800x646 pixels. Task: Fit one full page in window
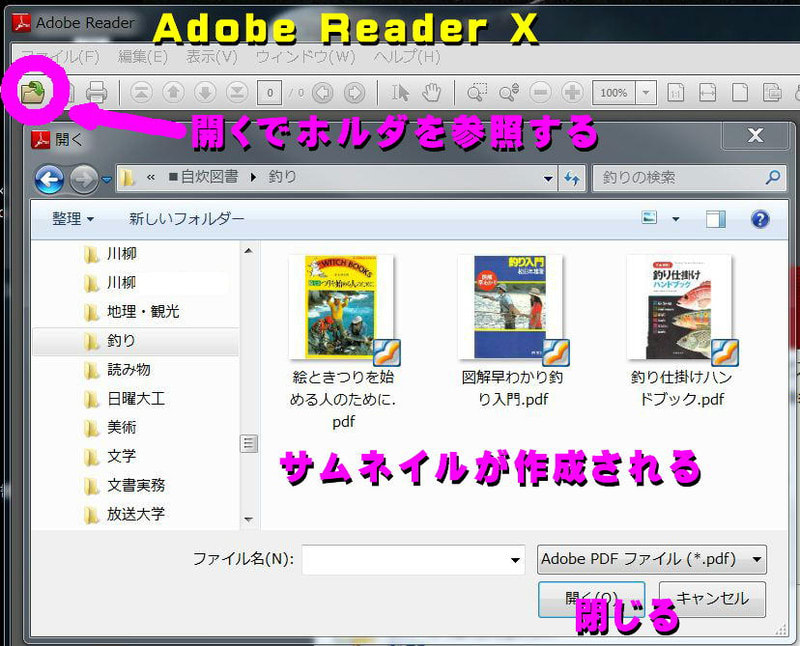click(739, 93)
